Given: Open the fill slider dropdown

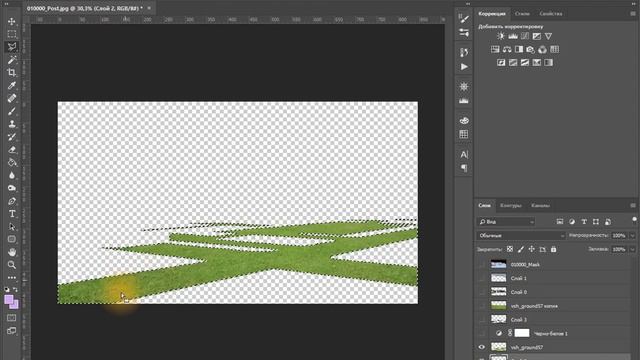Looking at the screenshot, I should (x=633, y=249).
